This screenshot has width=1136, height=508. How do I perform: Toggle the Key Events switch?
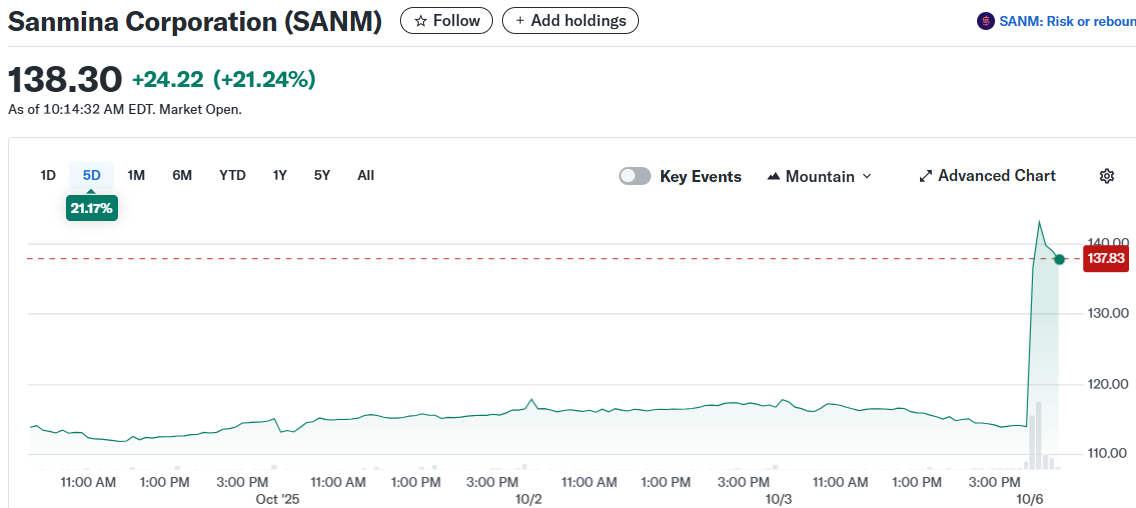[635, 176]
